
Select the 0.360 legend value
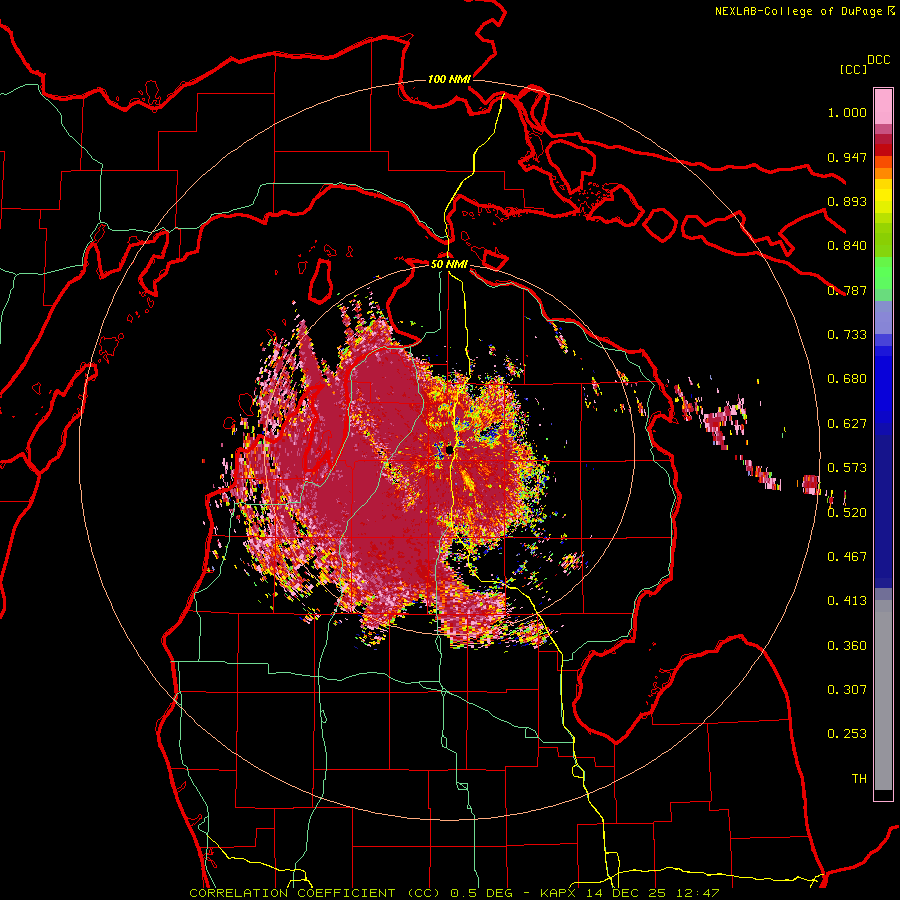(847, 645)
